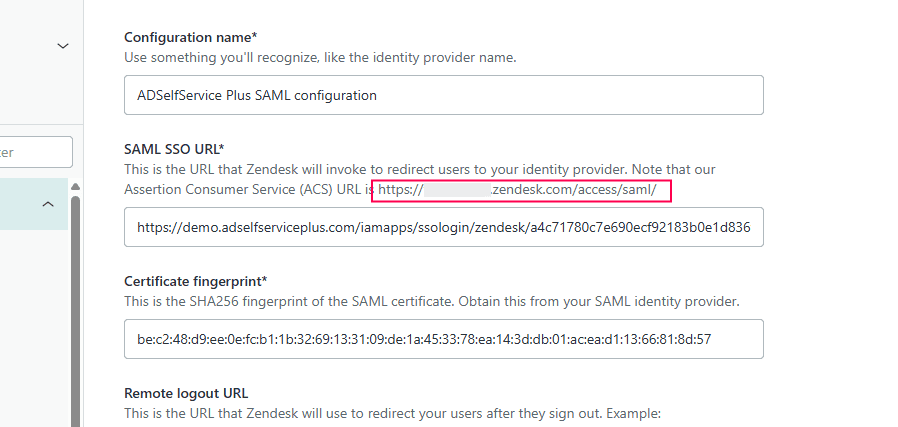Screen dimensions: 898x427
Task: Expand the sidebar chevron-down section
Action: click(62, 46)
